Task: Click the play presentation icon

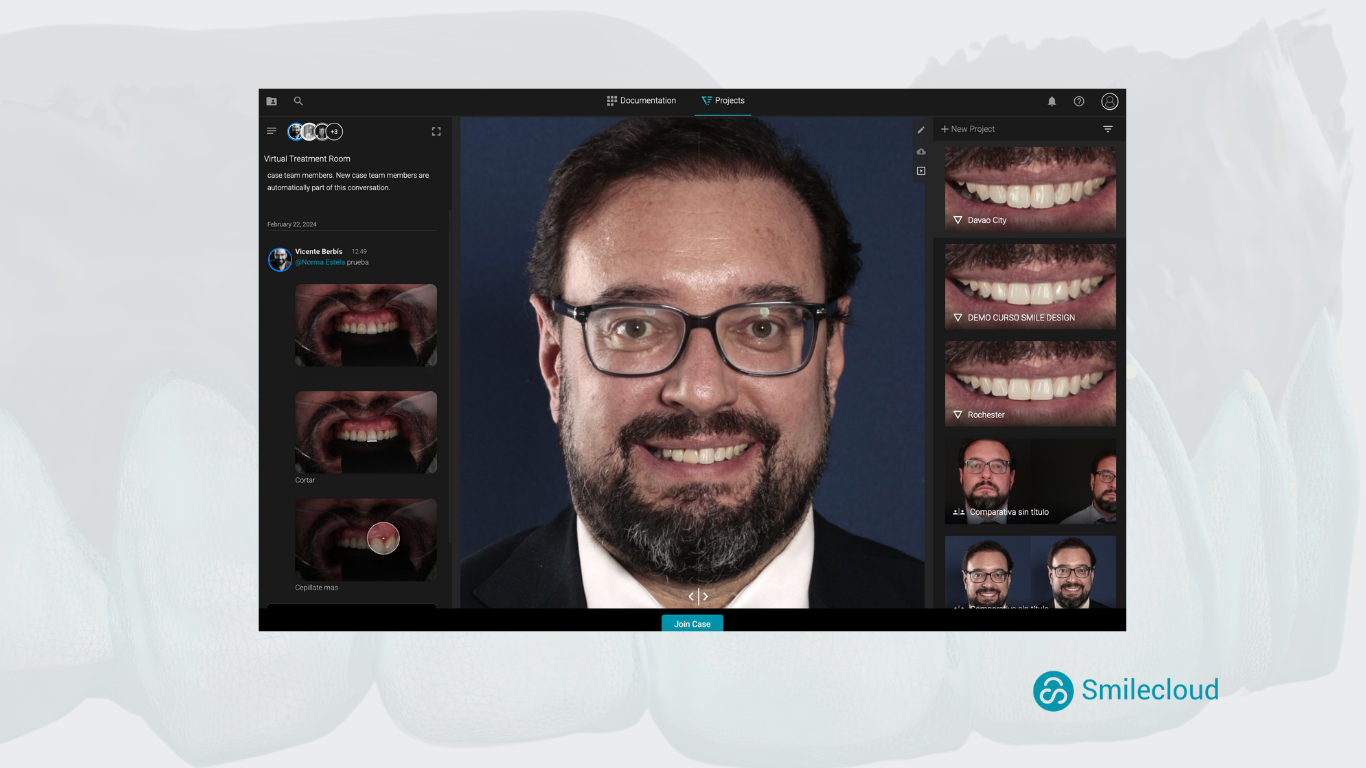Action: point(921,171)
